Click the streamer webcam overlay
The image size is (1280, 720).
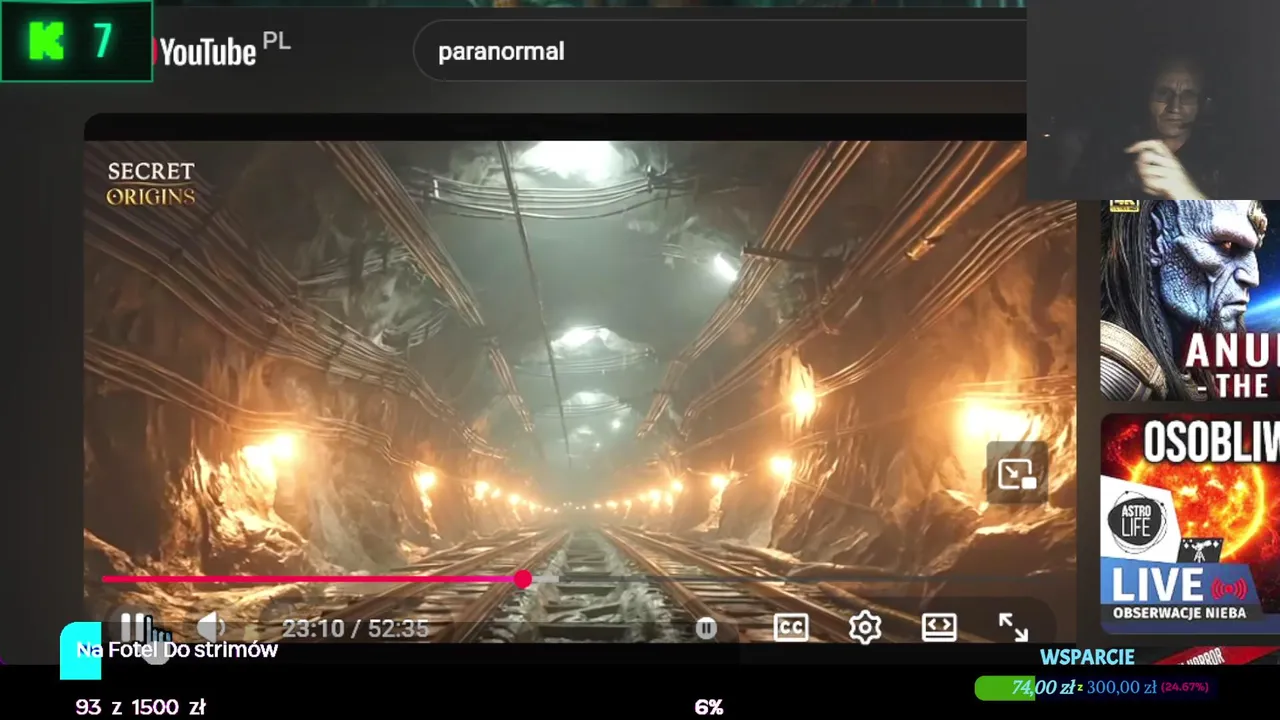(x=1153, y=100)
